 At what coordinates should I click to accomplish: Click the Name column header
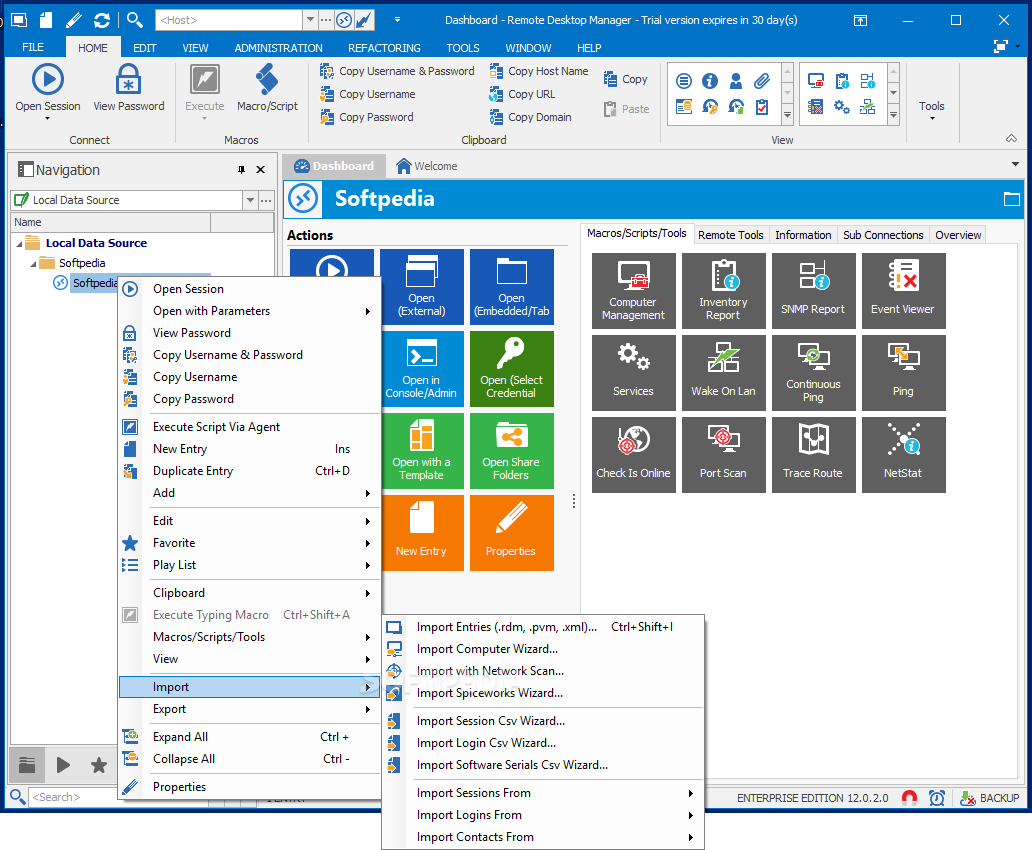(x=111, y=223)
